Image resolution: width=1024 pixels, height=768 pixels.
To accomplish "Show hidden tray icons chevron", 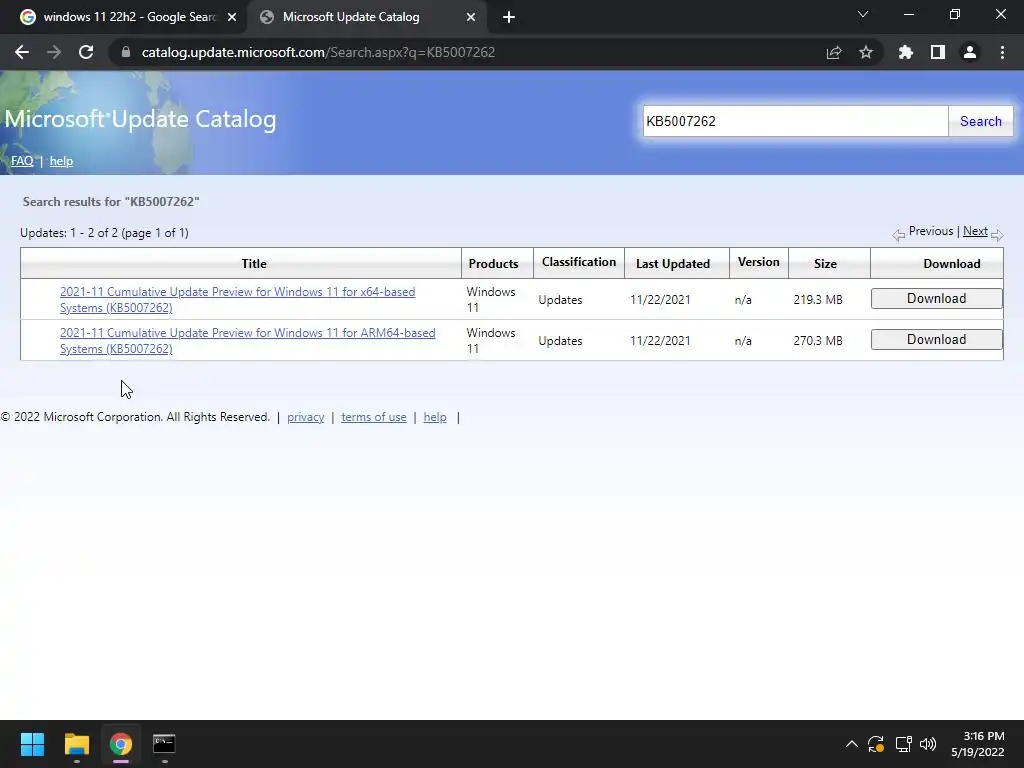I will click(852, 744).
